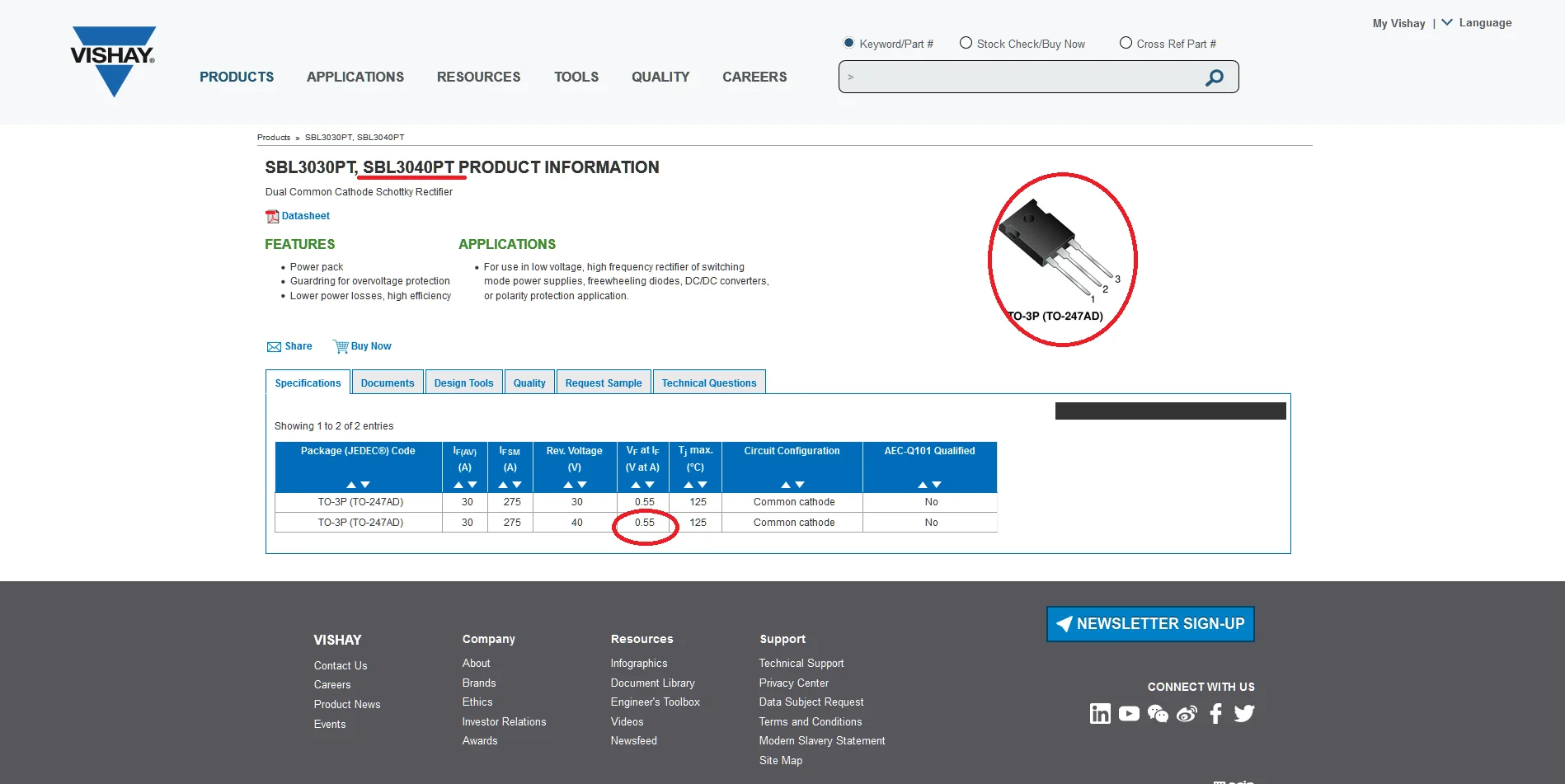Open Vishay's LinkedIn page icon
Viewport: 1565px width, 784px height.
1100,713
